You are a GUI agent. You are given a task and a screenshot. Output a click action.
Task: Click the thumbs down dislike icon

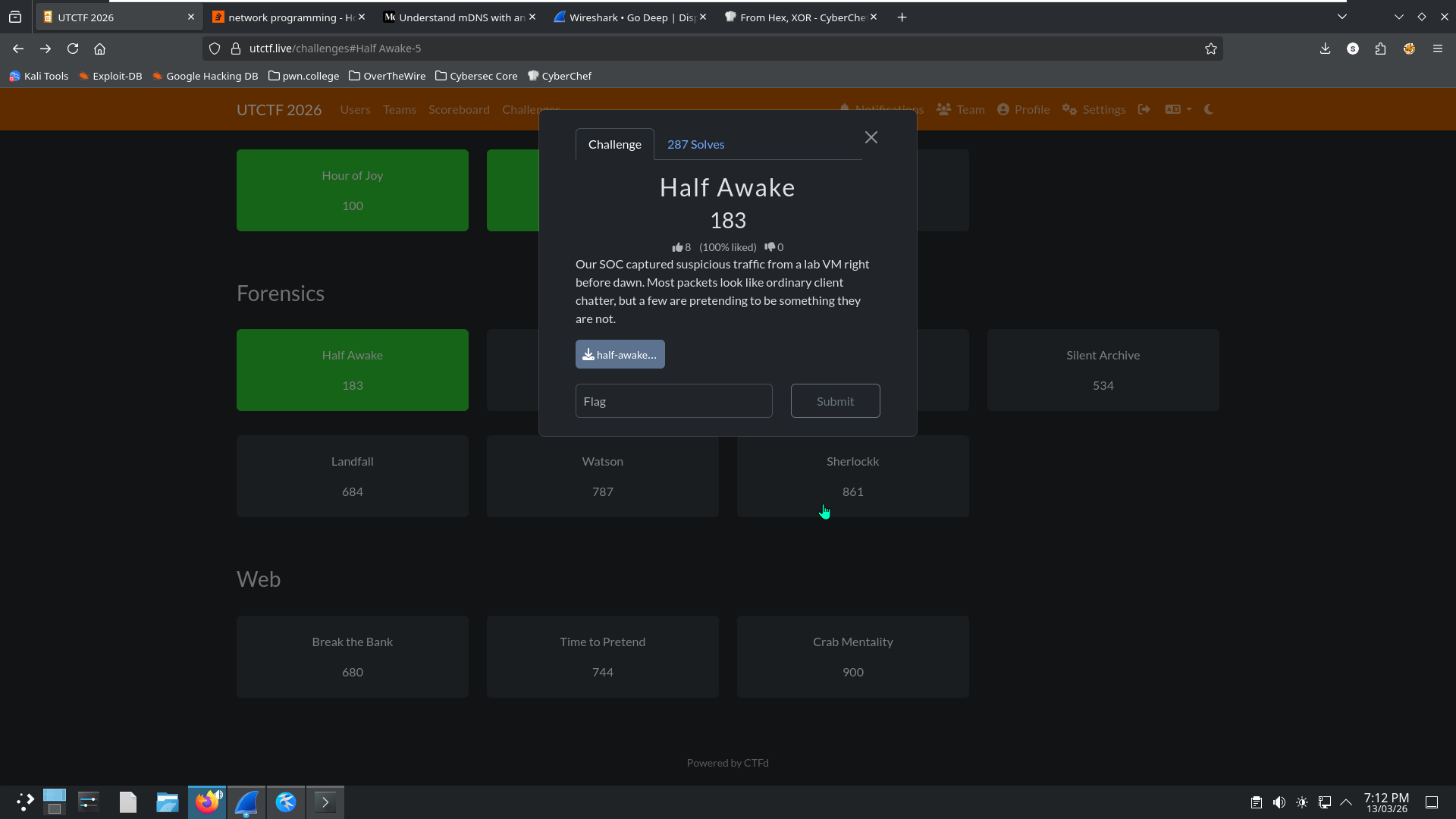pyautogui.click(x=770, y=247)
